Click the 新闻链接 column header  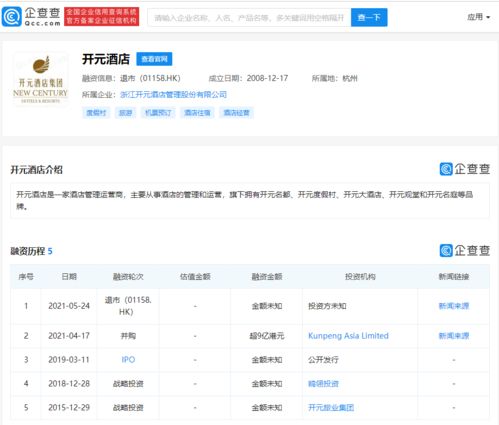pyautogui.click(x=454, y=277)
